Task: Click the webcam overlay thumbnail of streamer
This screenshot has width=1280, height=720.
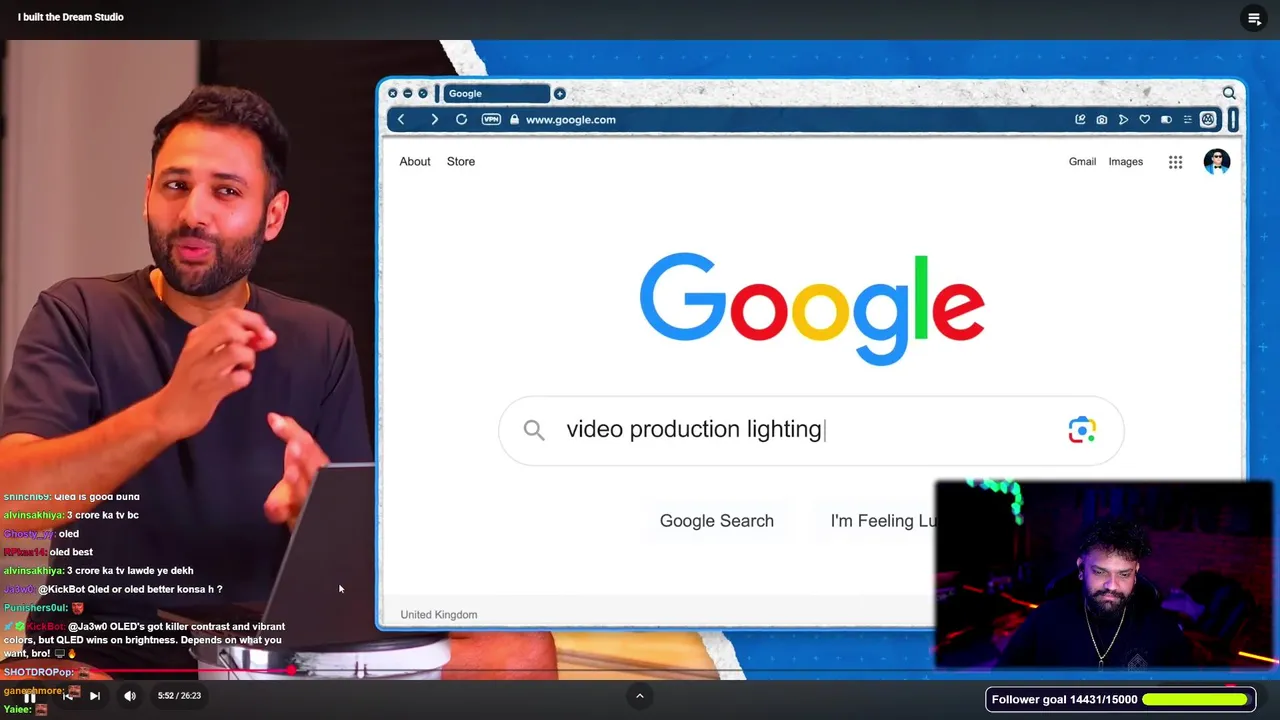Action: click(x=1104, y=576)
